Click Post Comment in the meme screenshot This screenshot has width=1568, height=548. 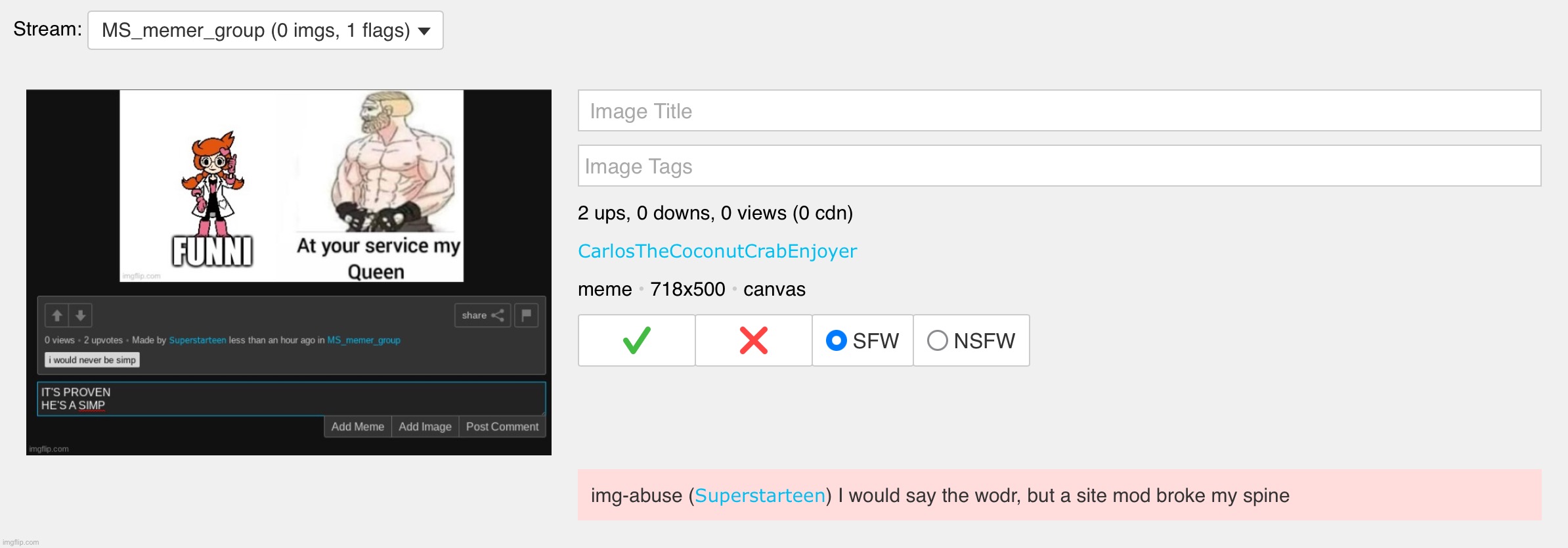[502, 426]
